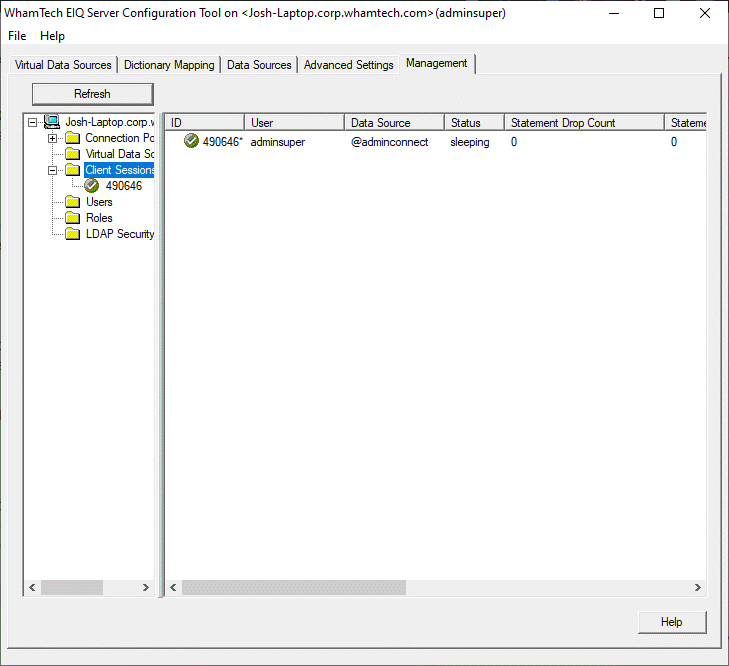Select the Josh-Laptop.corp server tree item
The width and height of the screenshot is (729, 666).
point(110,122)
